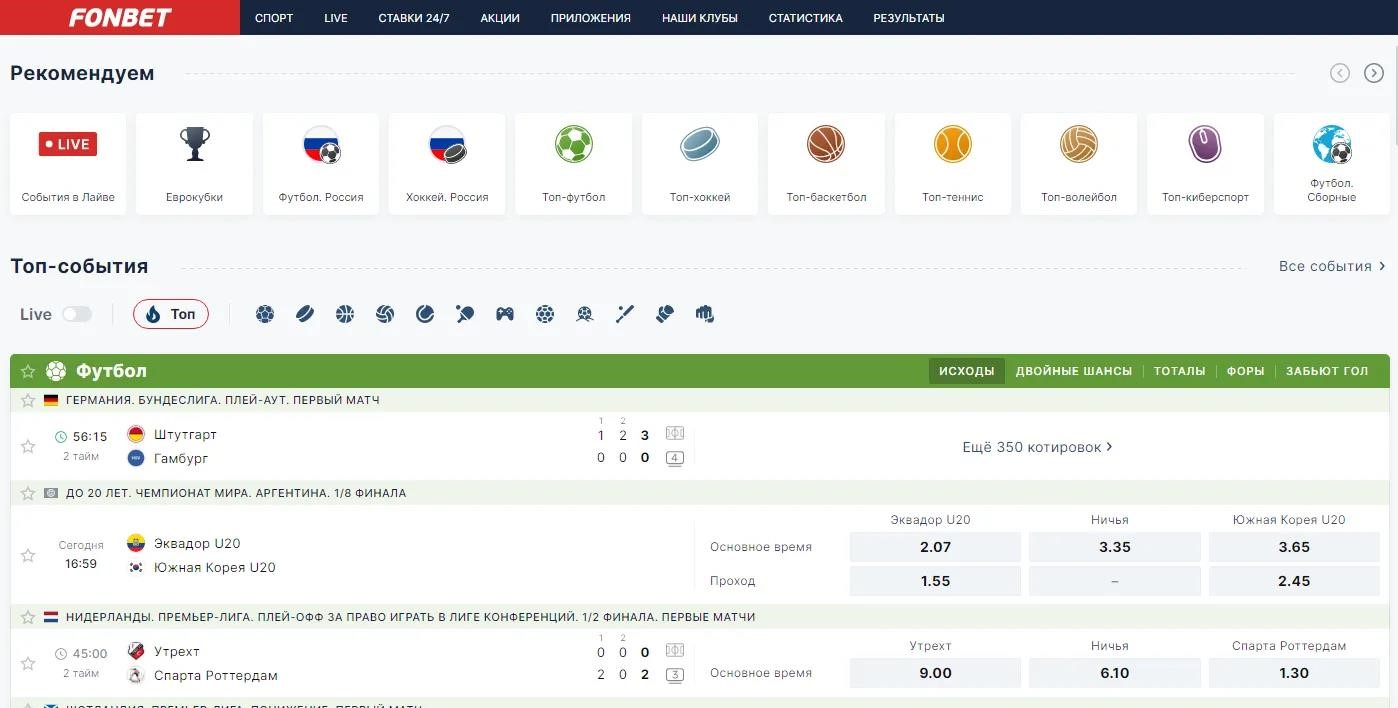This screenshot has width=1398, height=708.
Task: Filter top events by volleyball icon
Action: coord(385,314)
